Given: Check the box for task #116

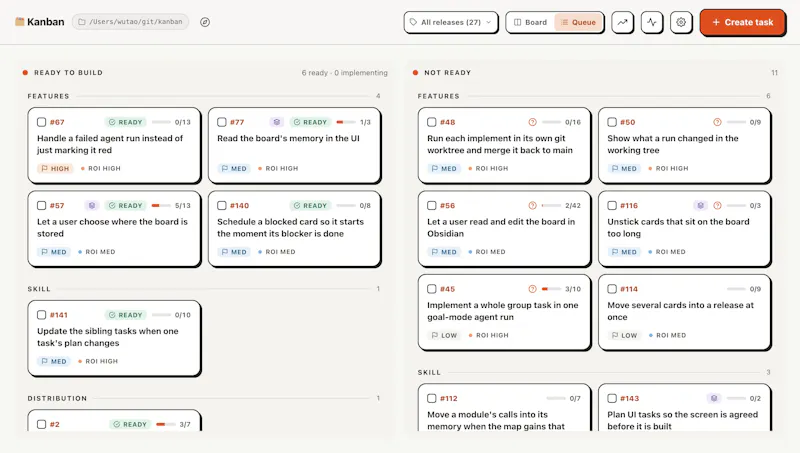Looking at the screenshot, I should [612, 206].
